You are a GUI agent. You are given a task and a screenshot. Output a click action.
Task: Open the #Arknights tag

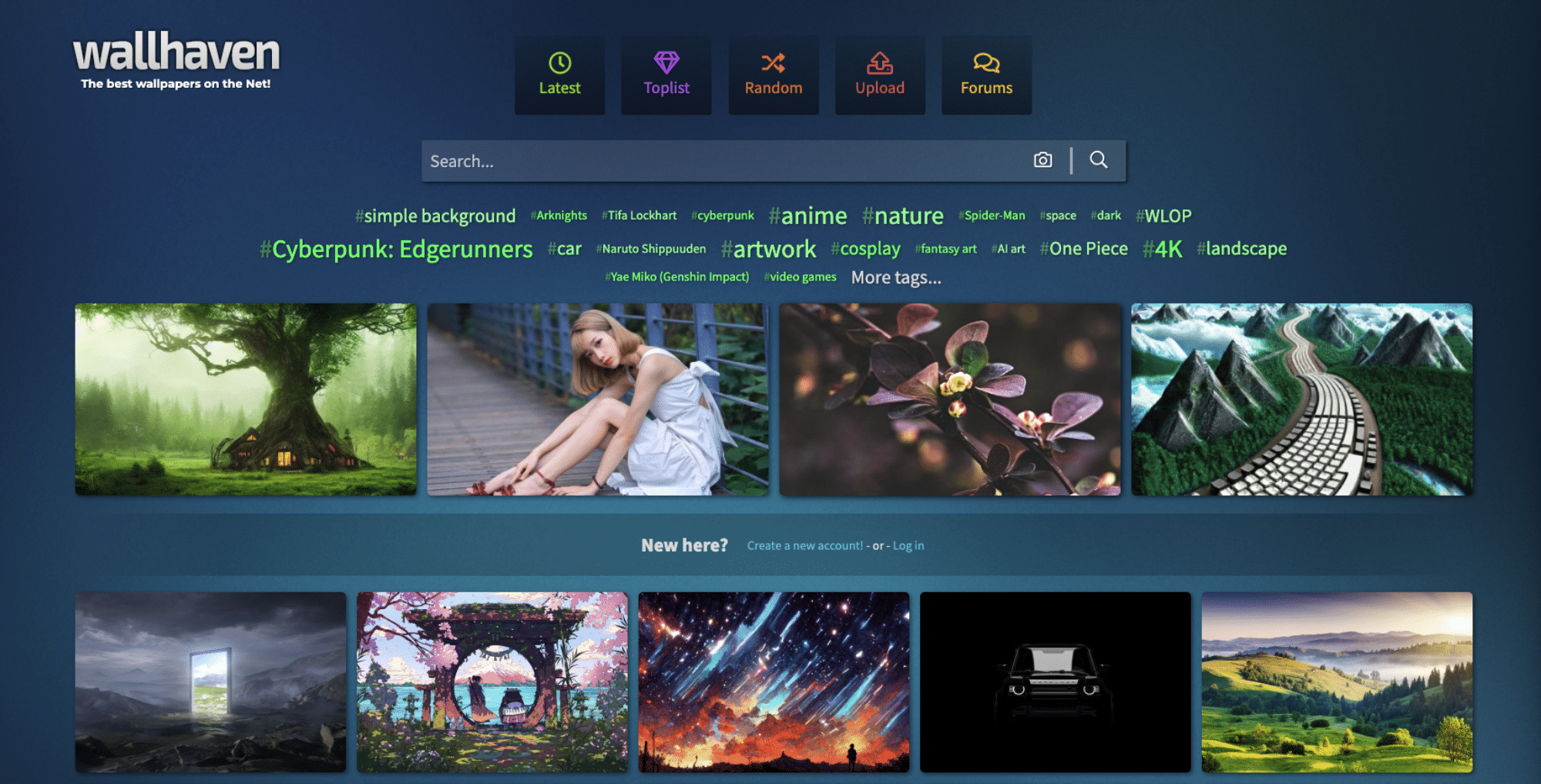tap(559, 216)
